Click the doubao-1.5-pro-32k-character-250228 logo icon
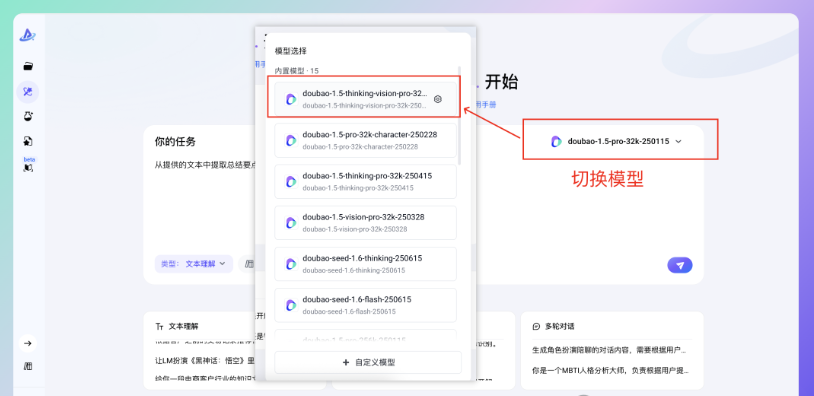The image size is (814, 396). [x=291, y=140]
